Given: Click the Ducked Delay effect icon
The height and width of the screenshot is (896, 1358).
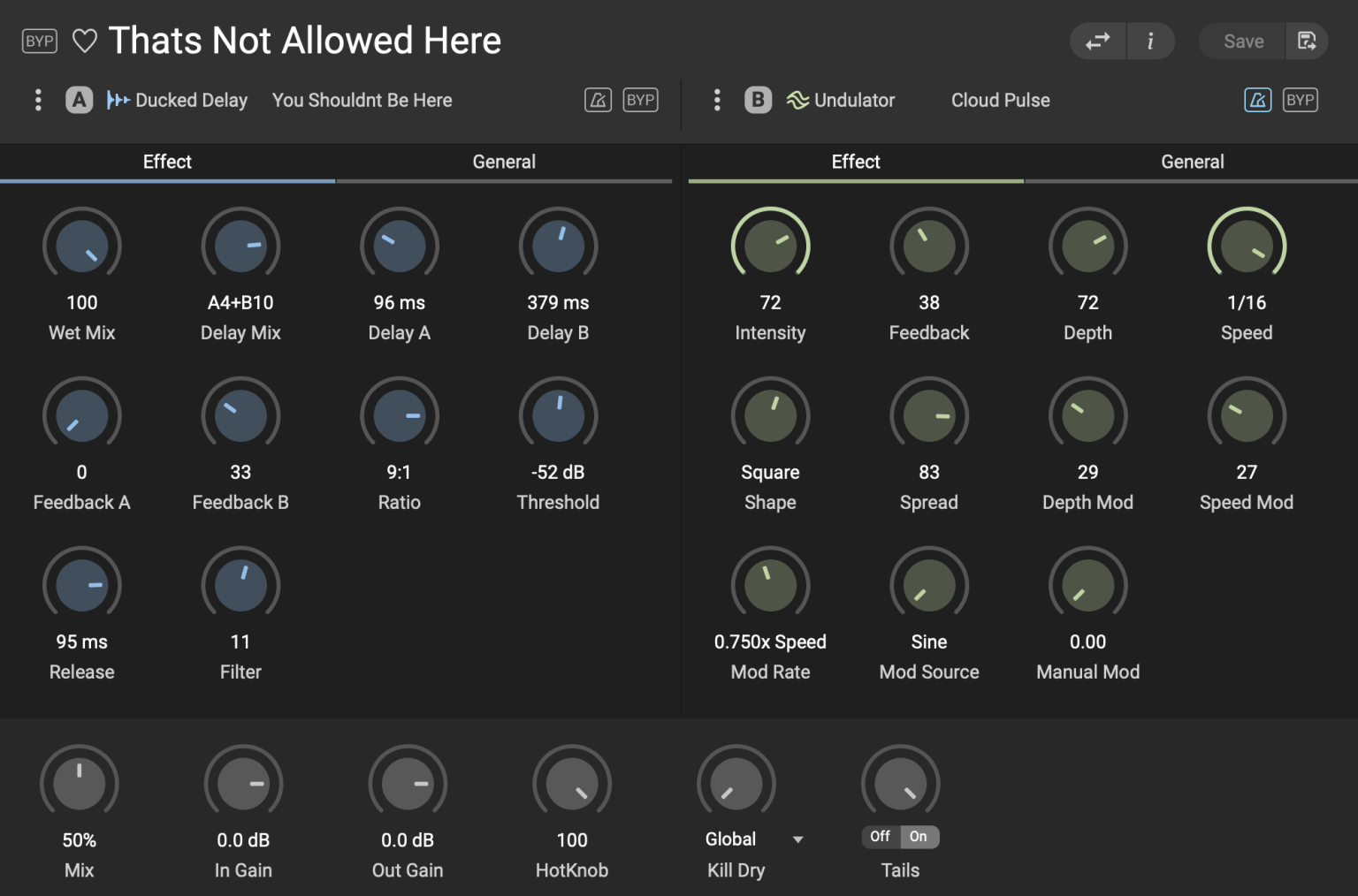Looking at the screenshot, I should (x=118, y=100).
